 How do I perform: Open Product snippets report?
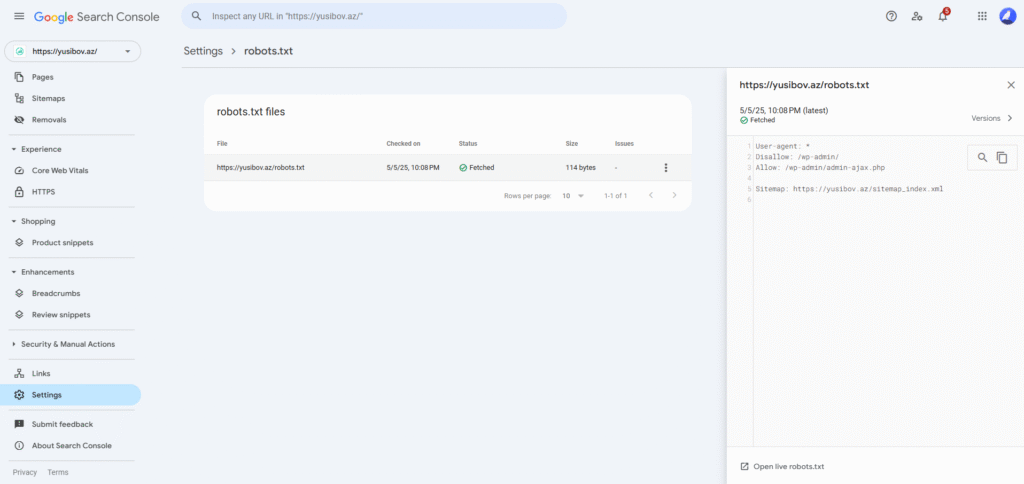click(x=63, y=243)
